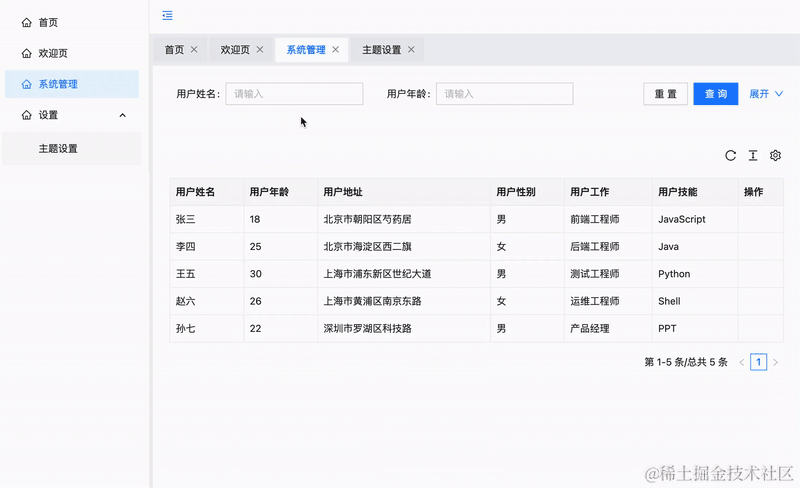Collapse the 设置 submenu chevron
The height and width of the screenshot is (488, 800).
[122, 115]
